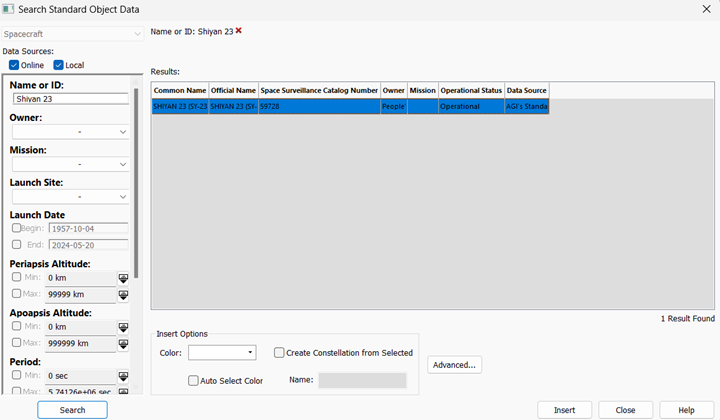Sort by Data Source column header
The image size is (720, 420).
(527, 90)
